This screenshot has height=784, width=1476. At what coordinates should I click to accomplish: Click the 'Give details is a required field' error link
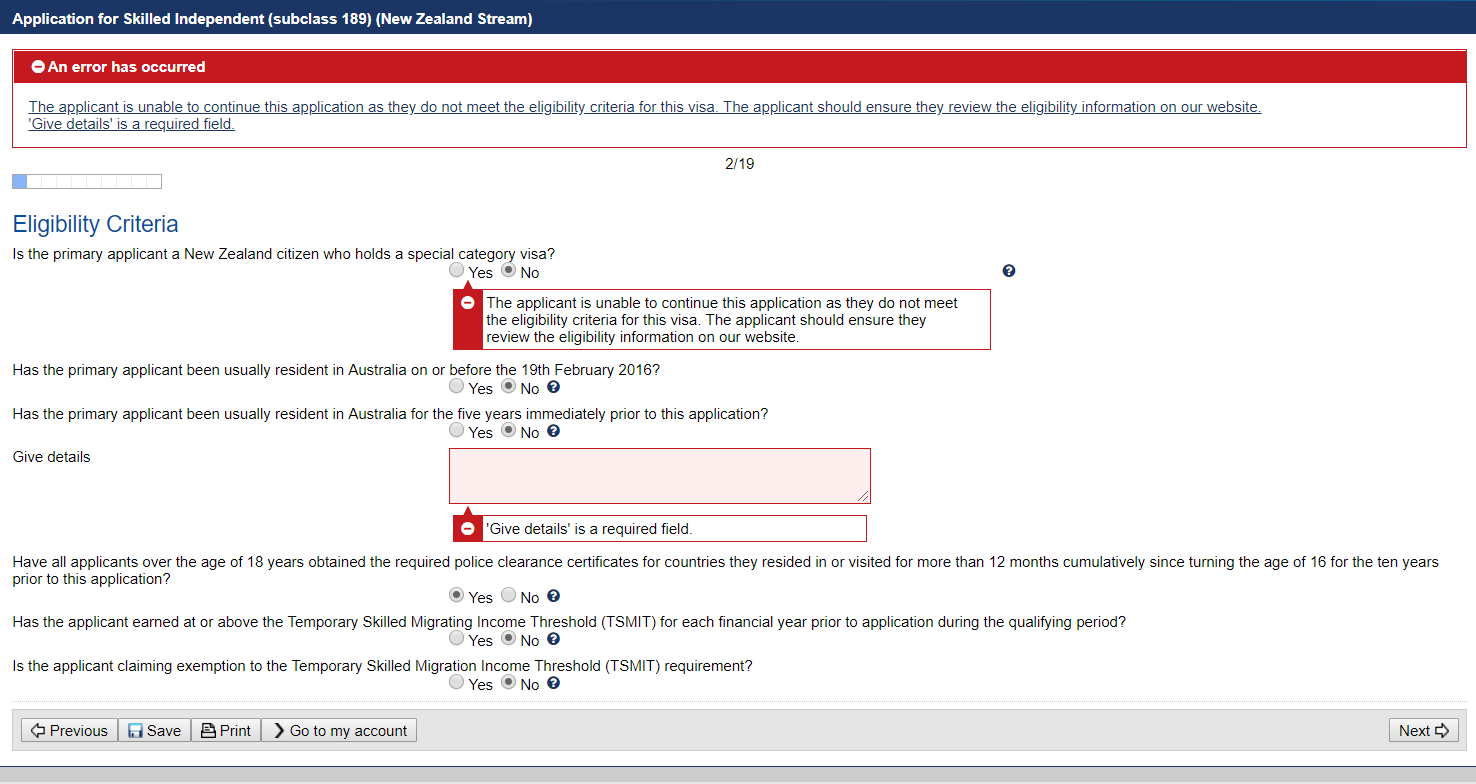tap(131, 125)
